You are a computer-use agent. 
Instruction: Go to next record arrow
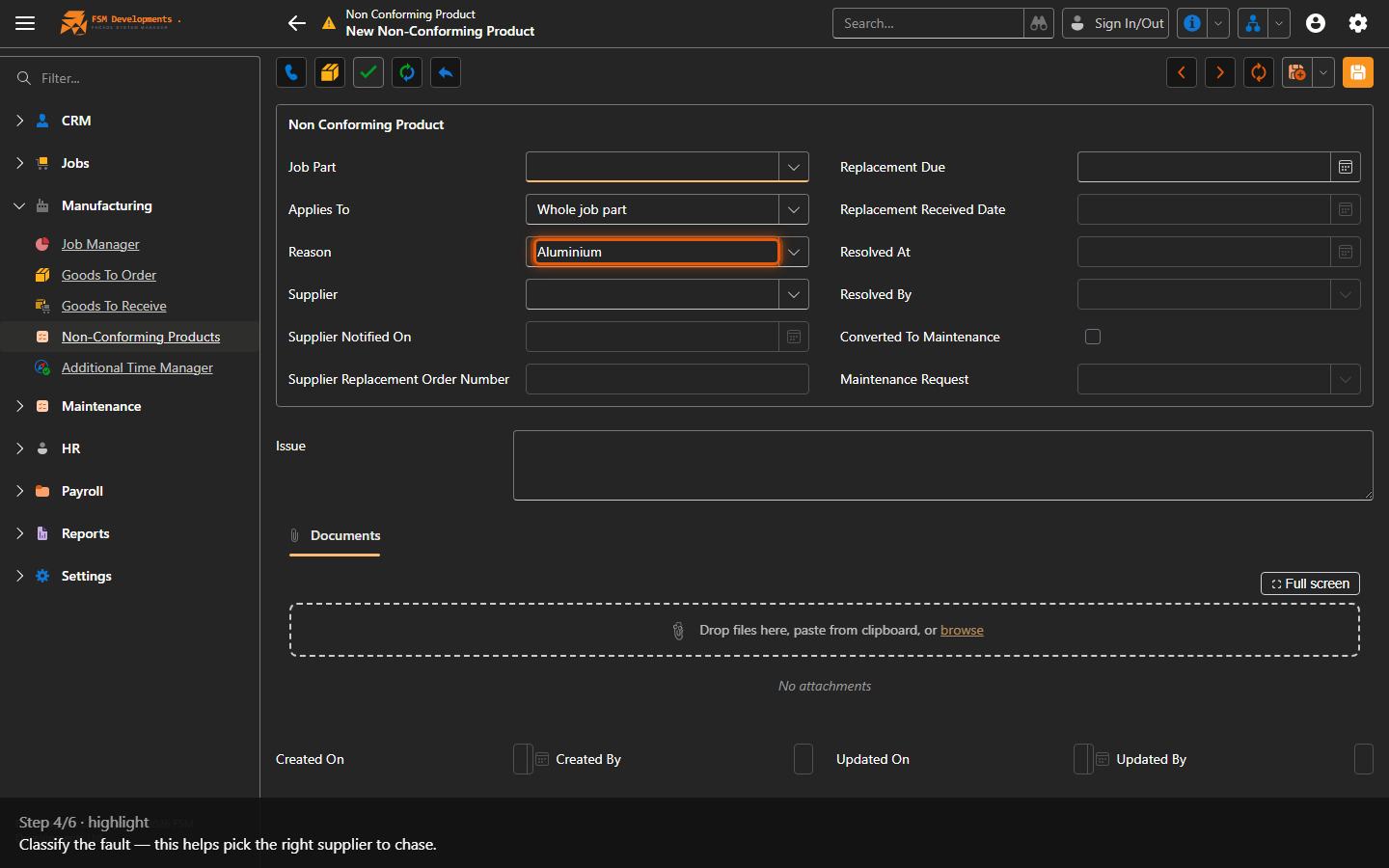pyautogui.click(x=1220, y=72)
